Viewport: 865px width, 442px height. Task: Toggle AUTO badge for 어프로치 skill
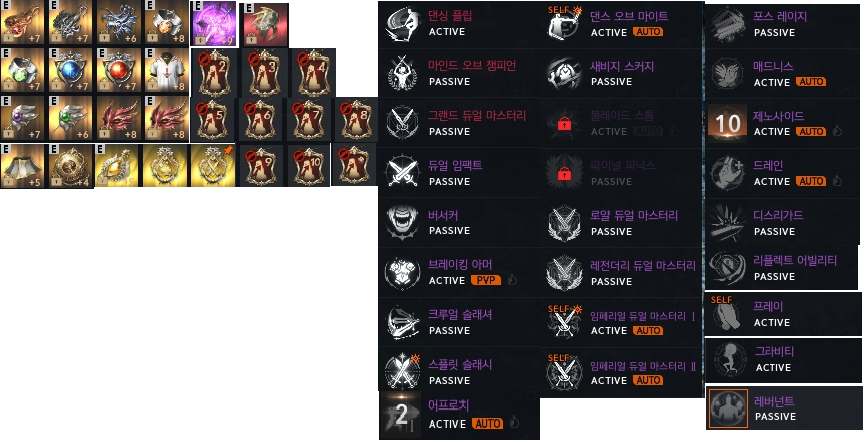488,424
